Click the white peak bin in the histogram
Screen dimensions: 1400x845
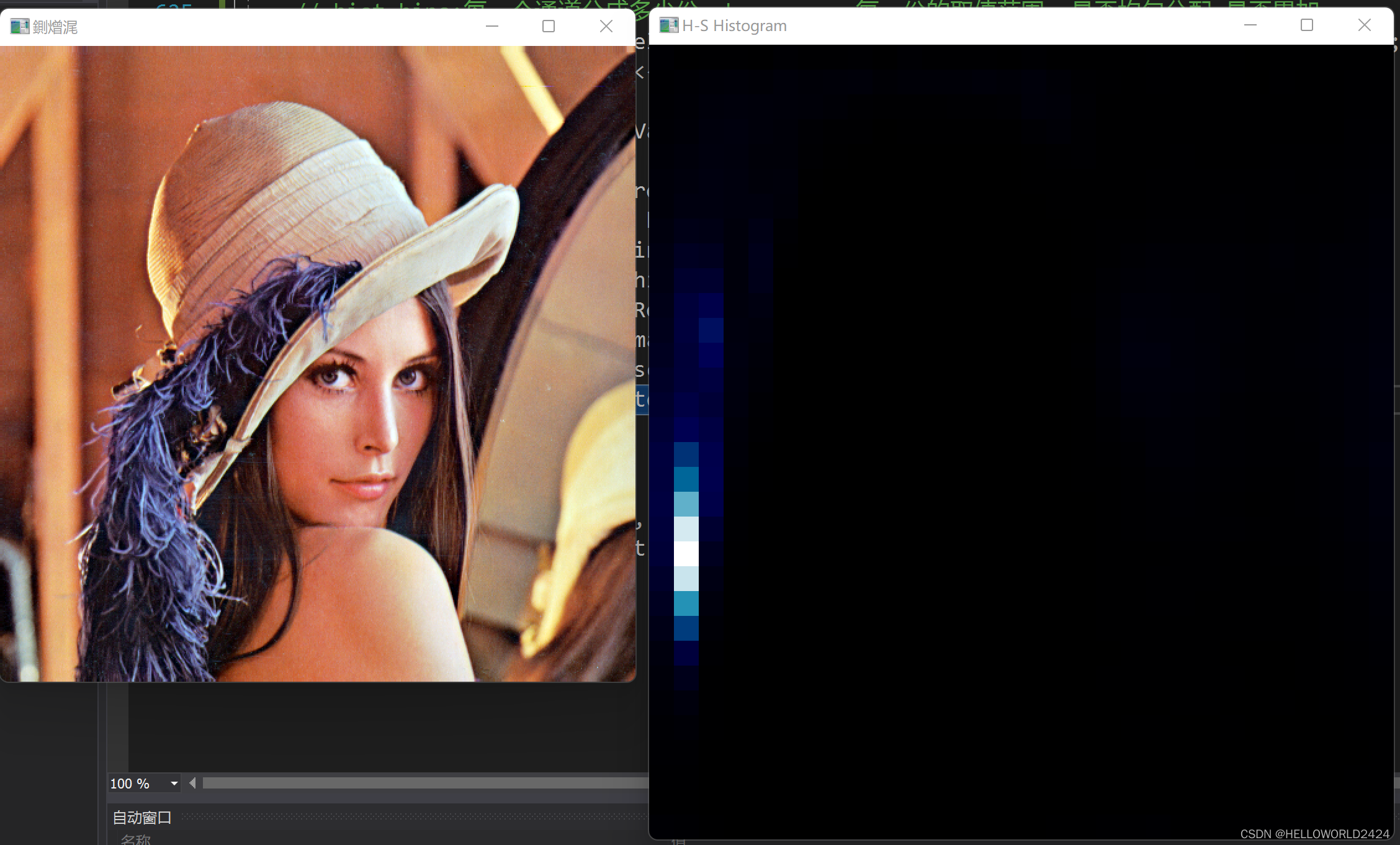pos(686,554)
